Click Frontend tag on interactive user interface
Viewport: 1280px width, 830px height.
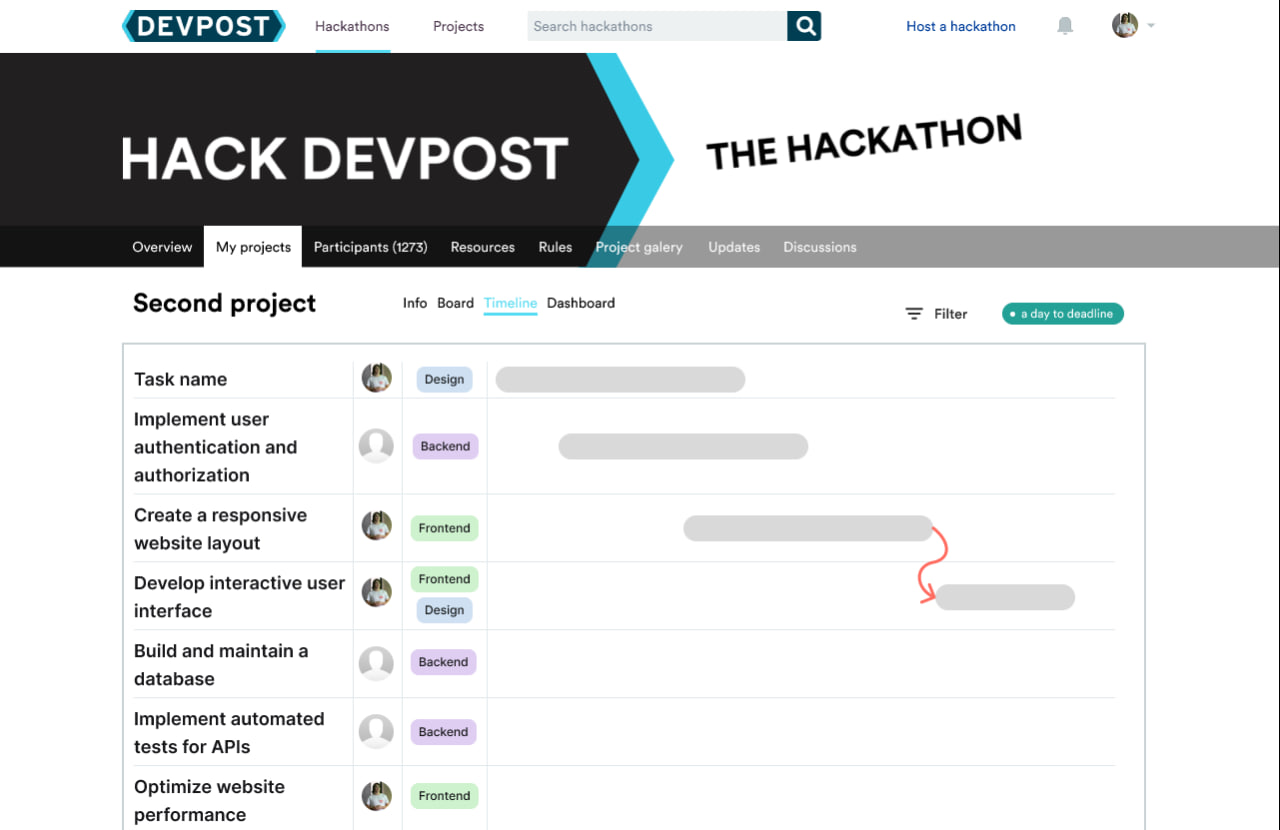pyautogui.click(x=444, y=579)
